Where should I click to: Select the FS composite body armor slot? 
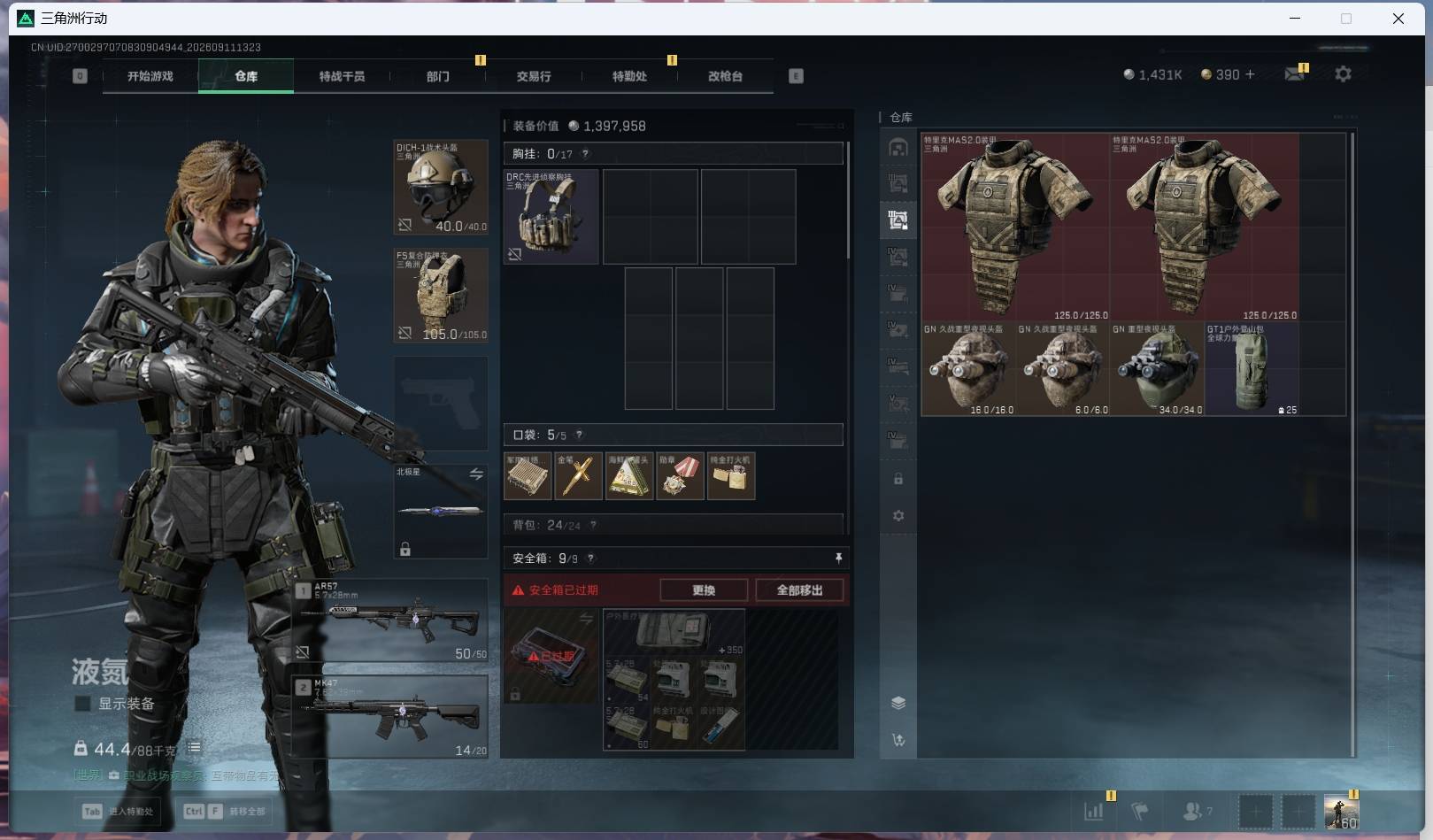click(x=441, y=296)
